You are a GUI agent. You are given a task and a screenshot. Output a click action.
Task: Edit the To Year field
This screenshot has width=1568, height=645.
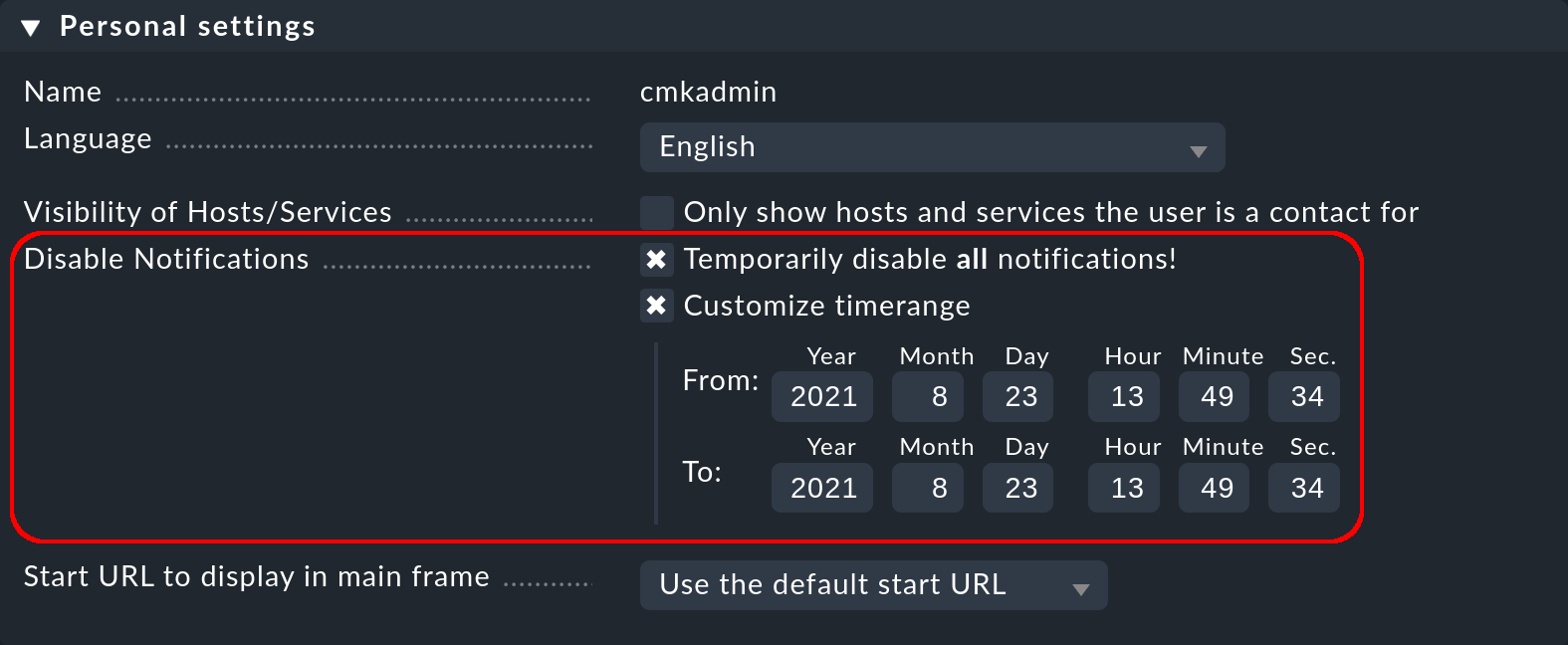tap(822, 488)
